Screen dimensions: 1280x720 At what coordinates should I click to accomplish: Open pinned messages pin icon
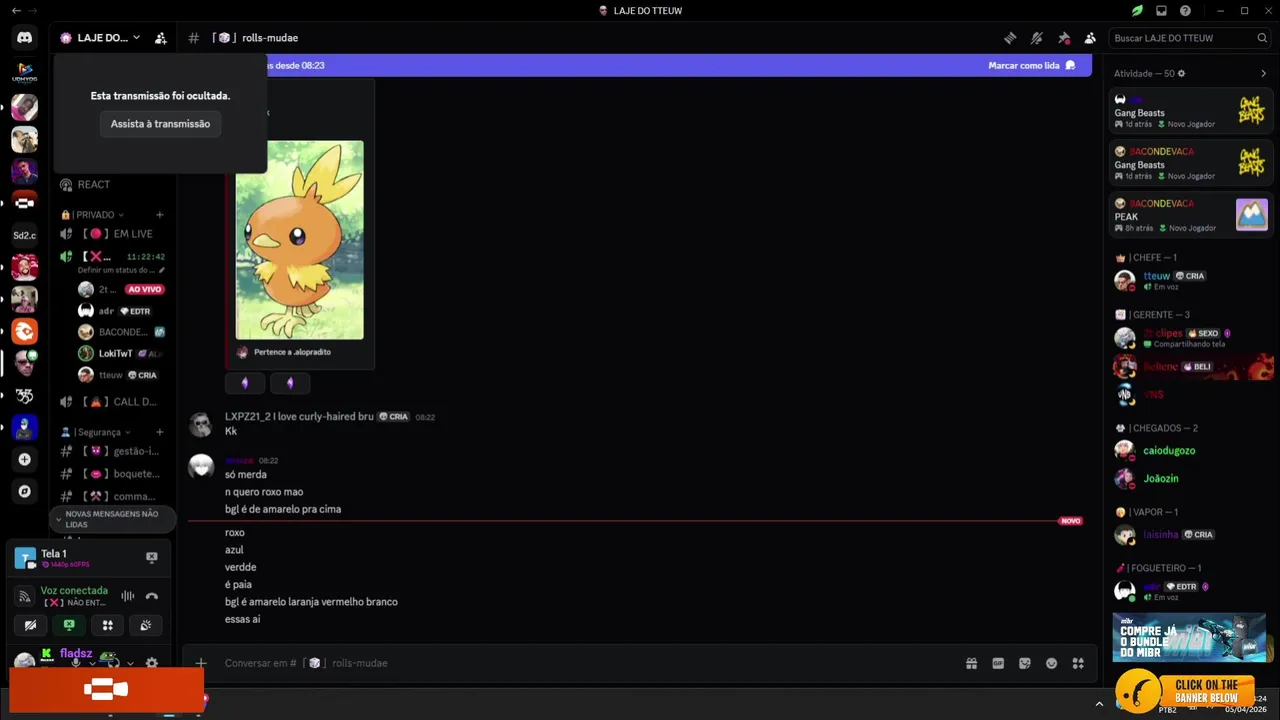point(1064,38)
